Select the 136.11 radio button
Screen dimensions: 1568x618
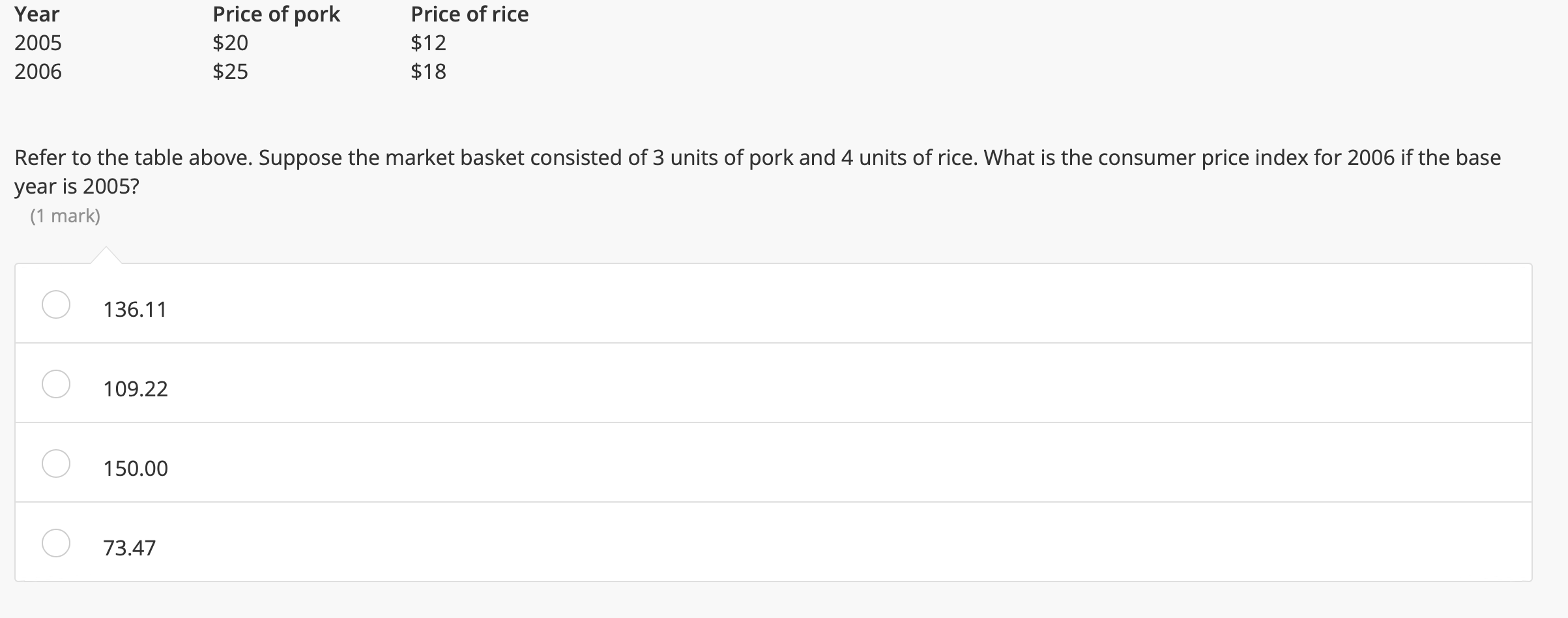pyautogui.click(x=56, y=304)
